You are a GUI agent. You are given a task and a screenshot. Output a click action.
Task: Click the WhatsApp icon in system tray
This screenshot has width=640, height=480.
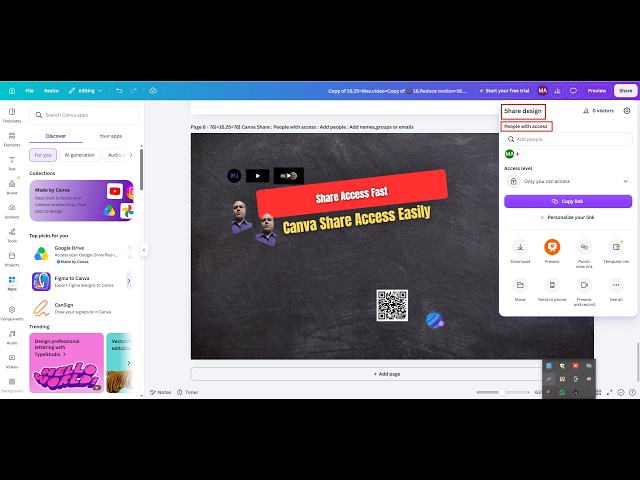coord(562,392)
